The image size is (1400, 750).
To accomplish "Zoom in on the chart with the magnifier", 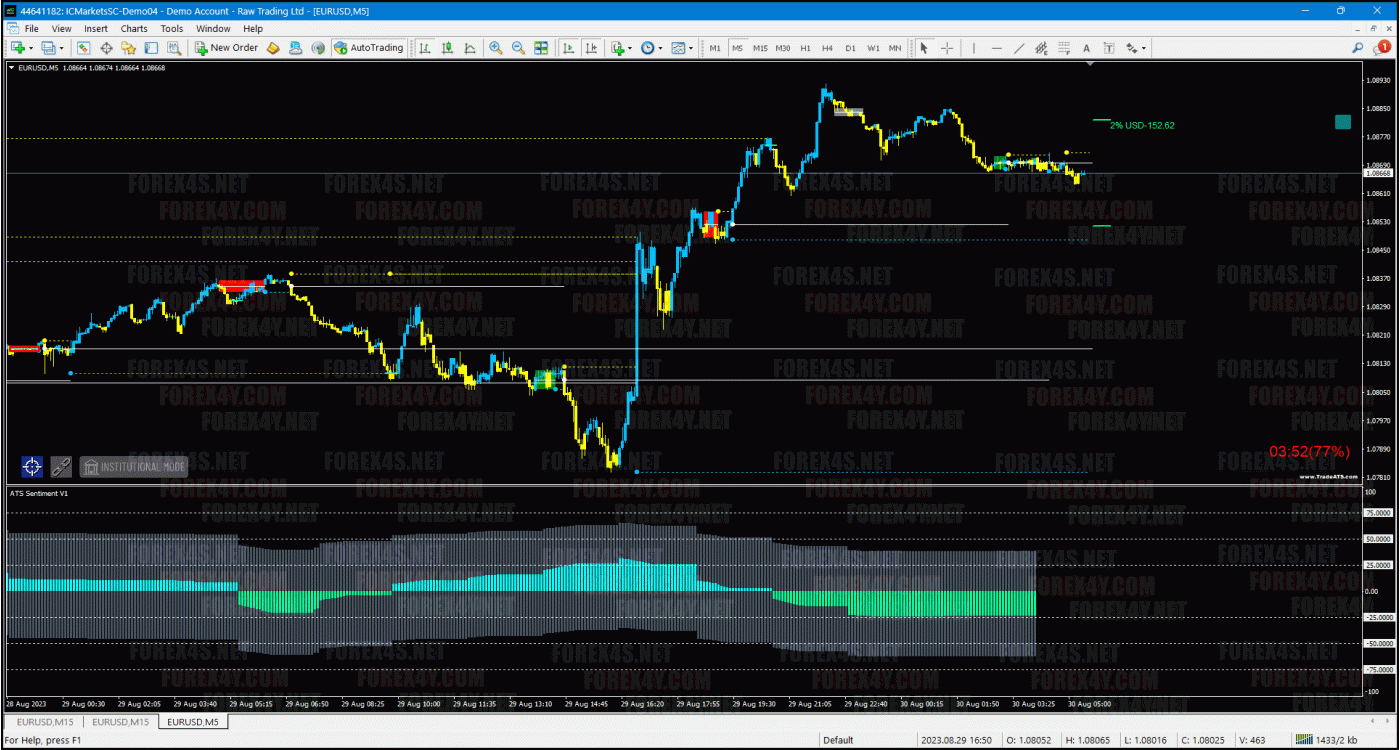I will click(496, 47).
